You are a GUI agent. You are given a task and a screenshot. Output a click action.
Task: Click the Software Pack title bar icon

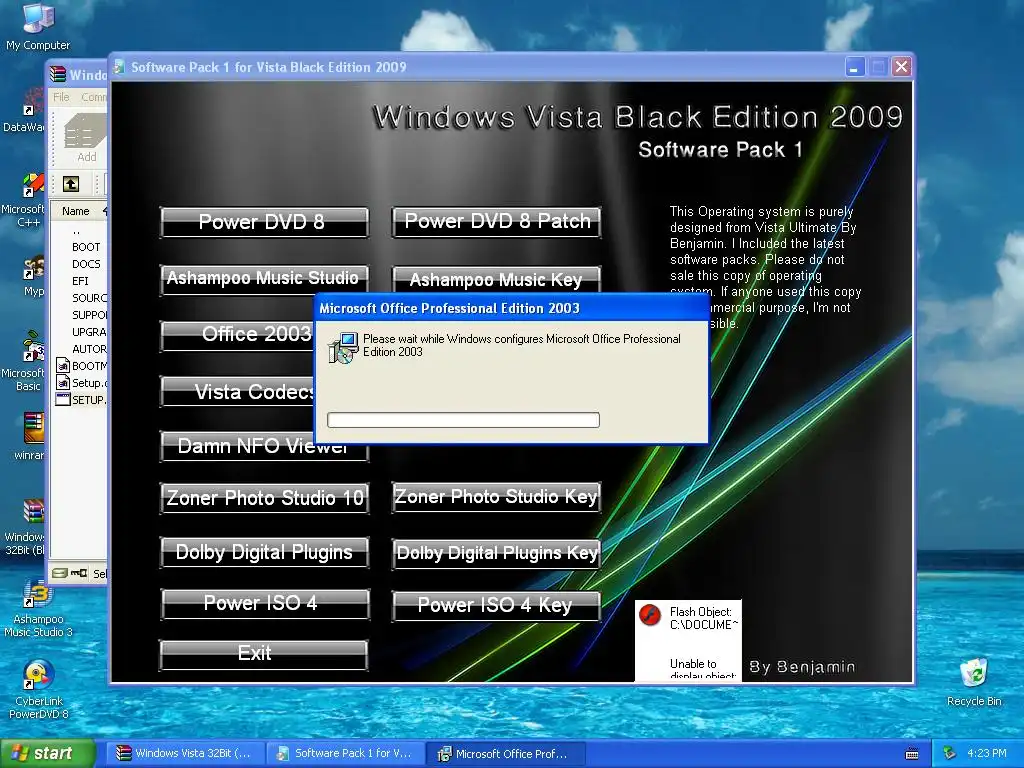tap(119, 67)
